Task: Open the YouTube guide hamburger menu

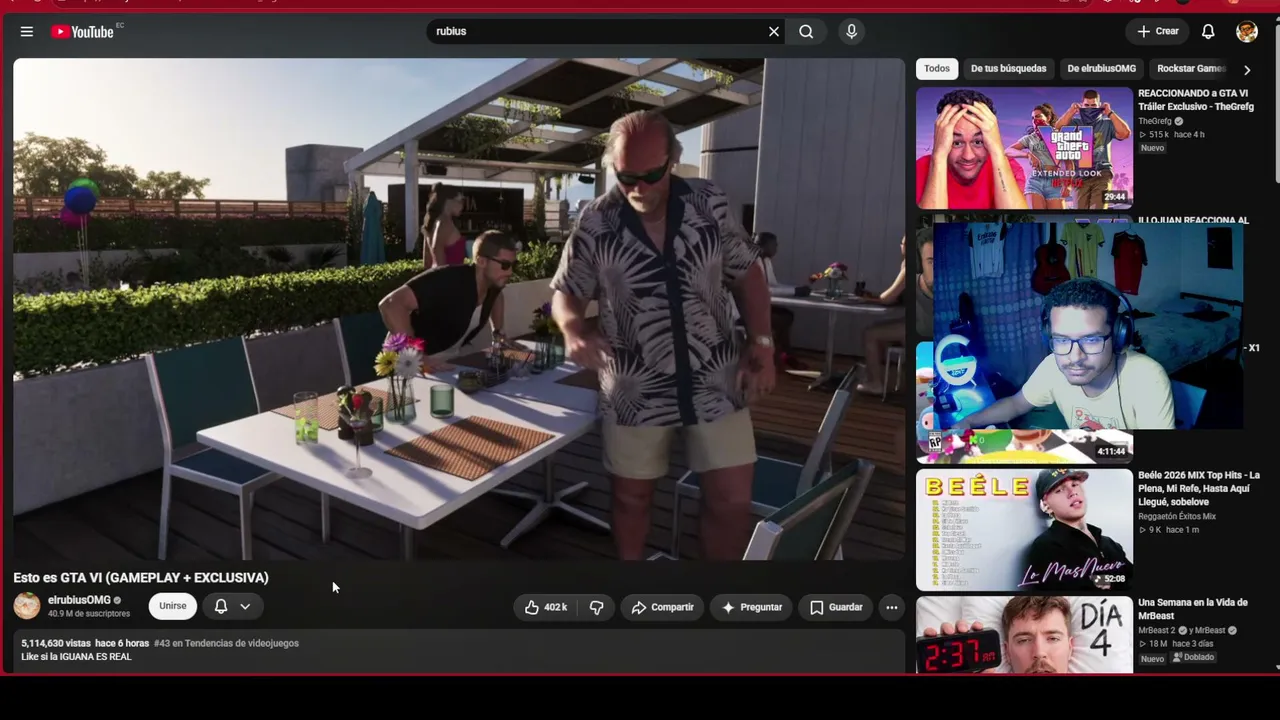Action: point(27,32)
